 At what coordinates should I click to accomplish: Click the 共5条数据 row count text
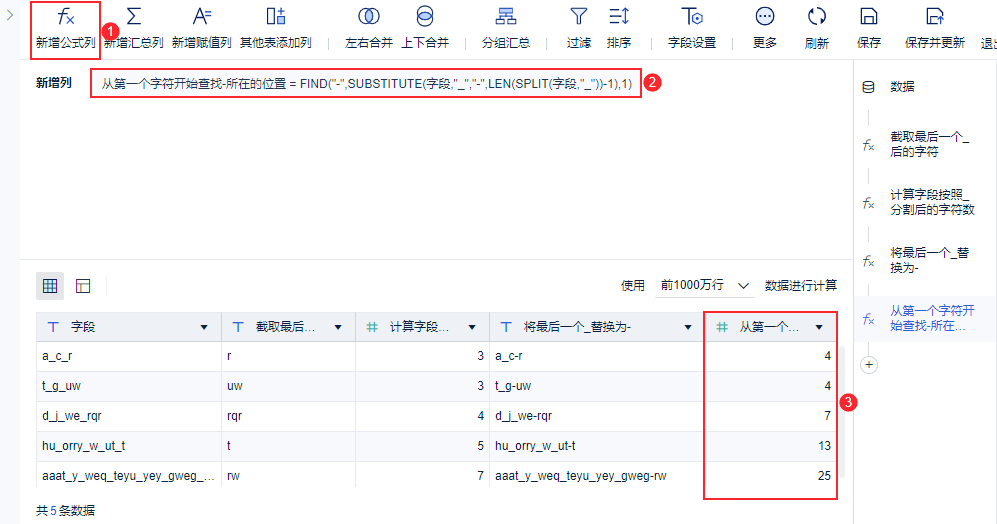pyautogui.click(x=65, y=511)
